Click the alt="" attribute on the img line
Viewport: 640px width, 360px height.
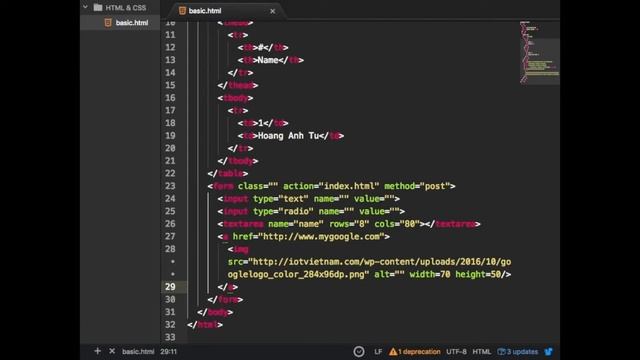389,274
